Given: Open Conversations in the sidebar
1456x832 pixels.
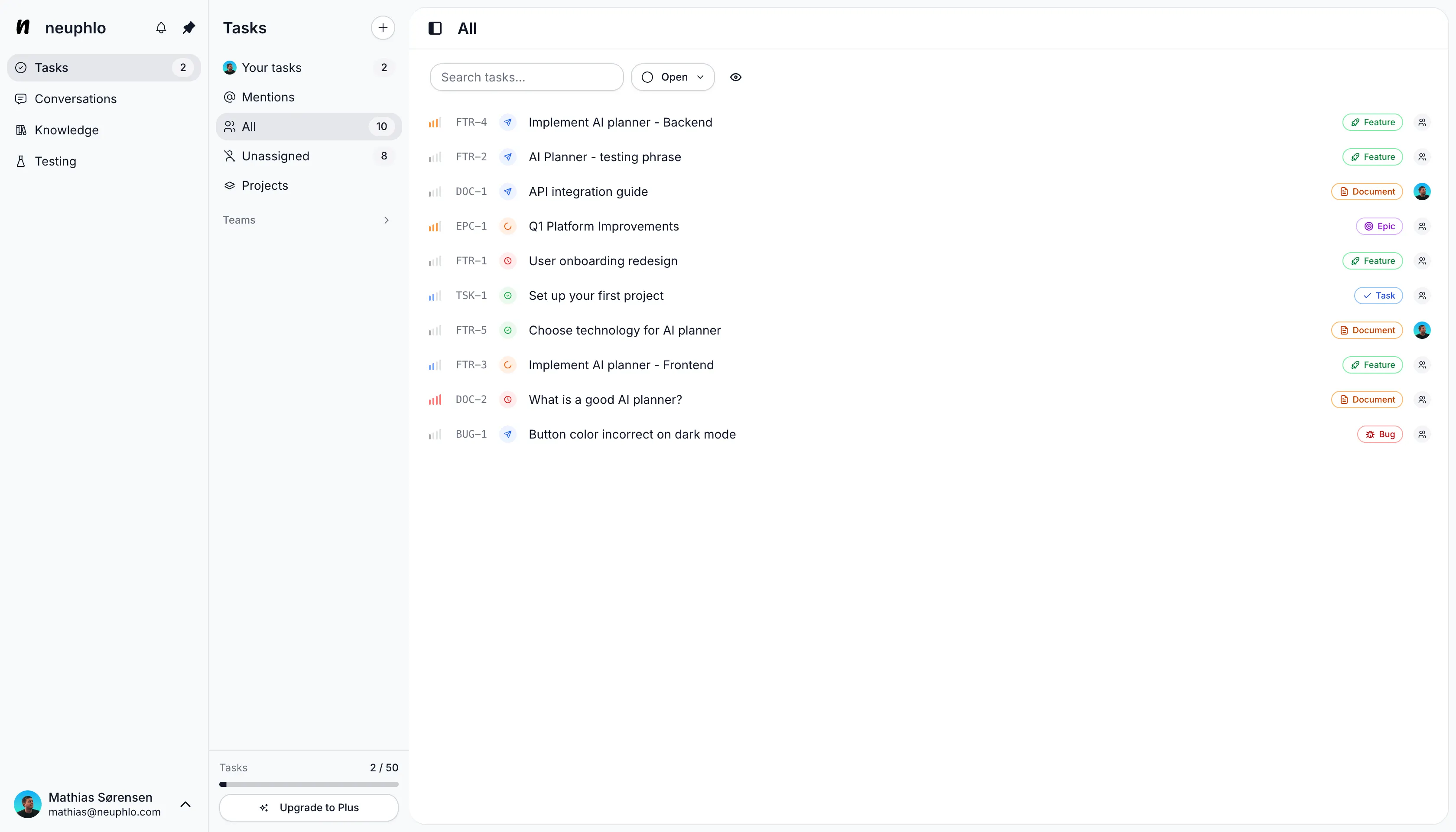Looking at the screenshot, I should click(75, 99).
